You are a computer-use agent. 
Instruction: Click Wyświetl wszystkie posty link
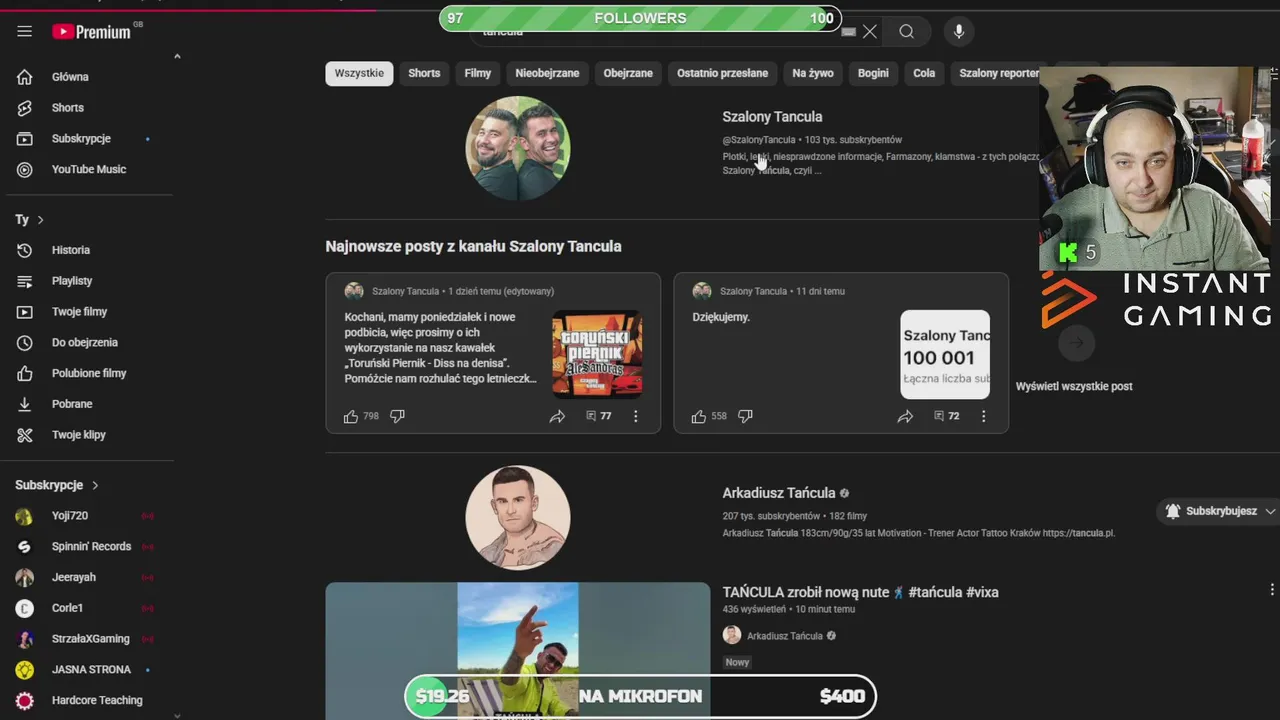pyautogui.click(x=1074, y=386)
